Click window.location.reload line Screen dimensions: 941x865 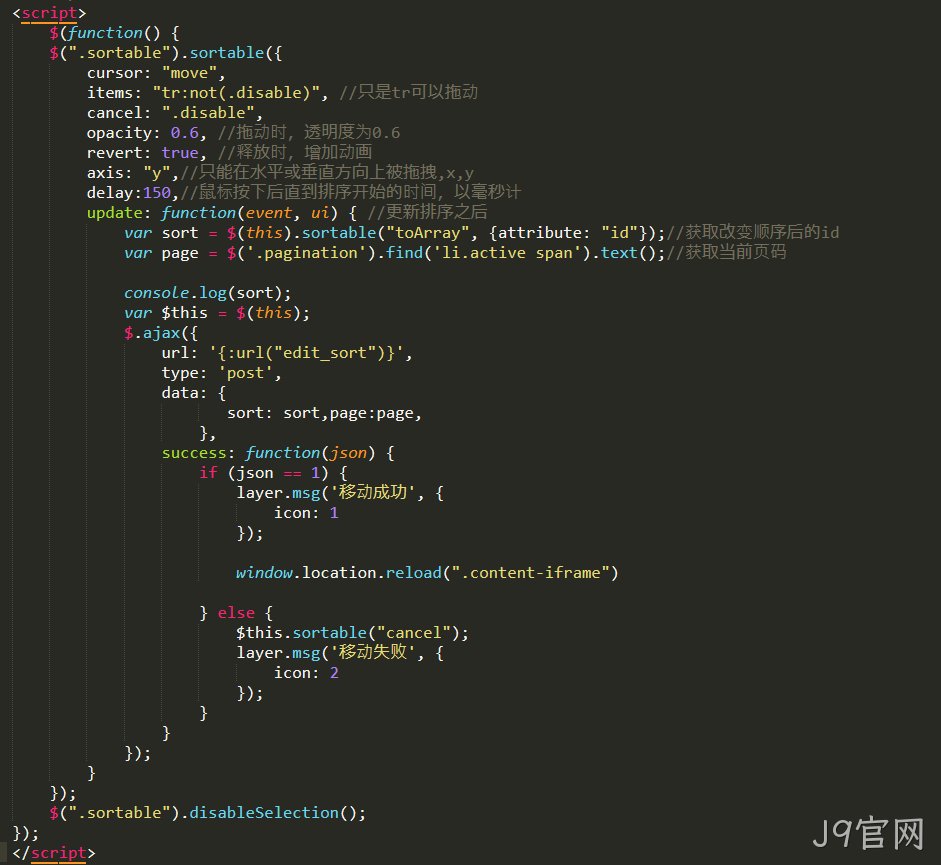tap(427, 573)
